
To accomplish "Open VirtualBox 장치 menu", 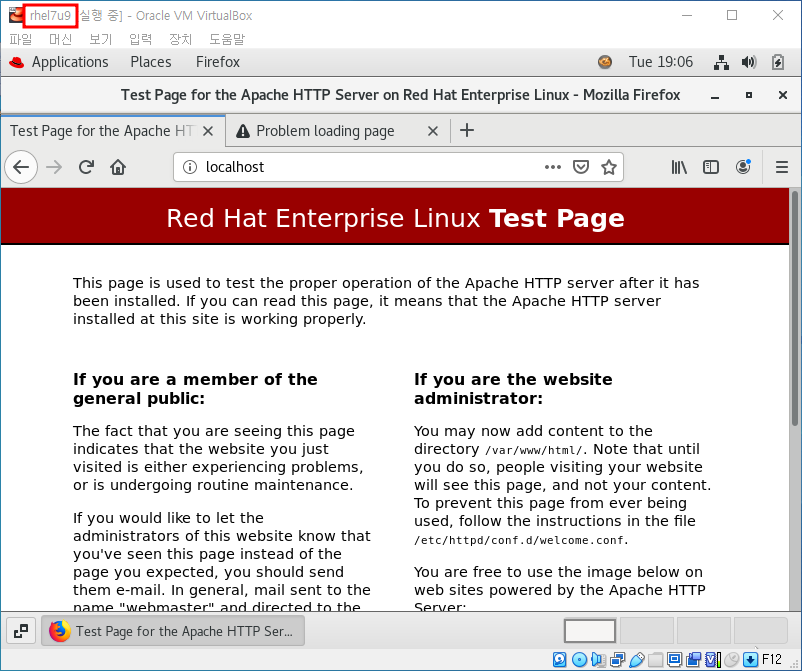I will tap(181, 39).
